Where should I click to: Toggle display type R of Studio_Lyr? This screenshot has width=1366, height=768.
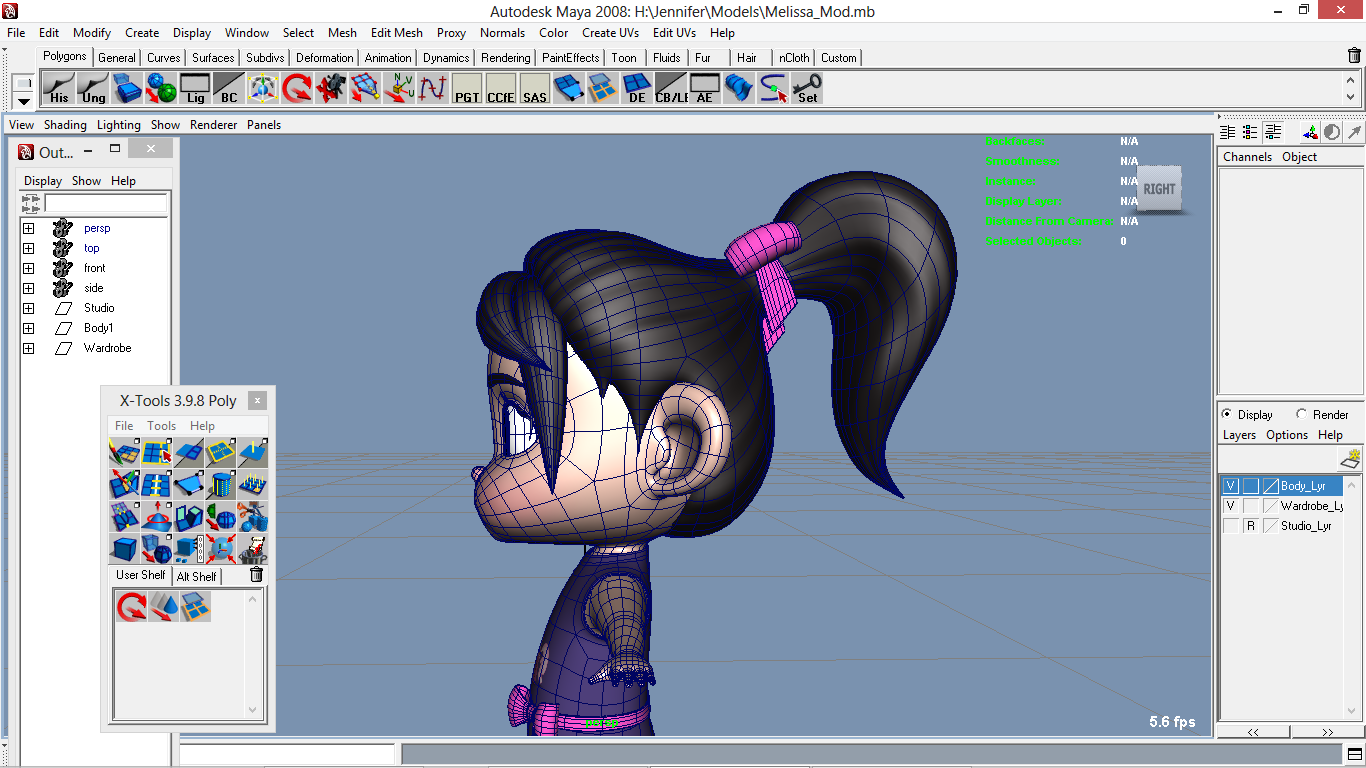pos(1250,526)
